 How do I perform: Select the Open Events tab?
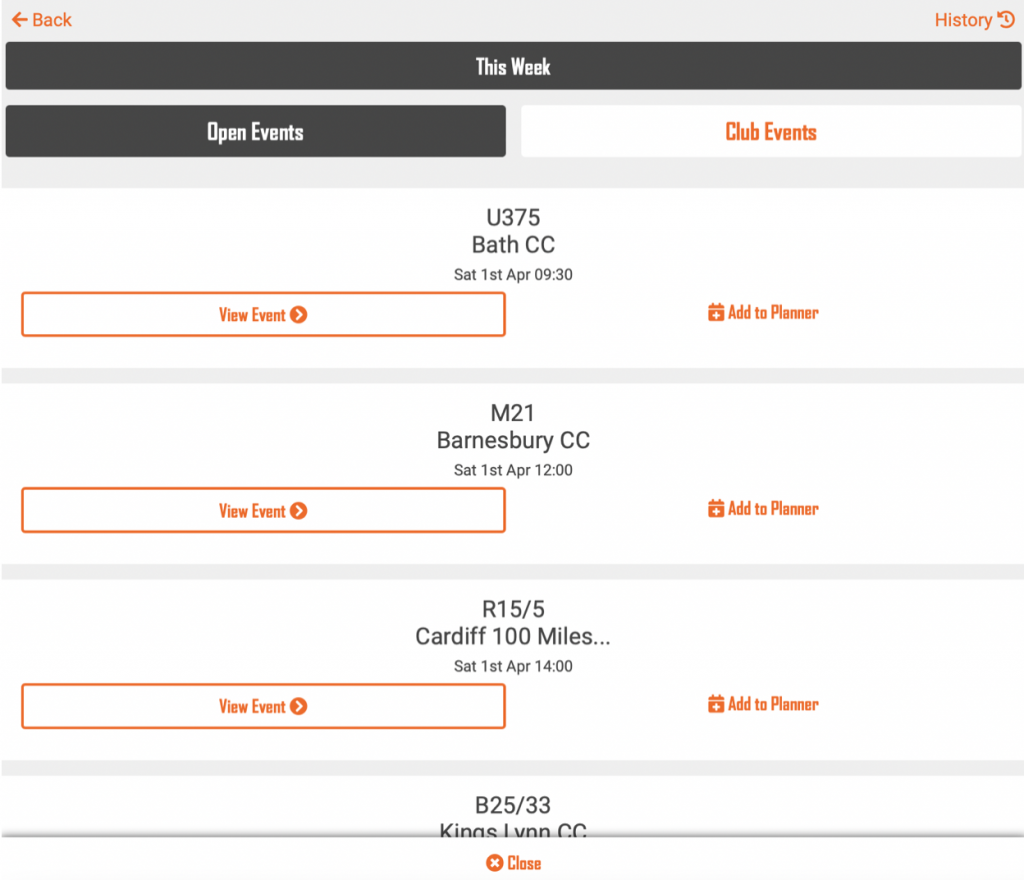coord(255,132)
